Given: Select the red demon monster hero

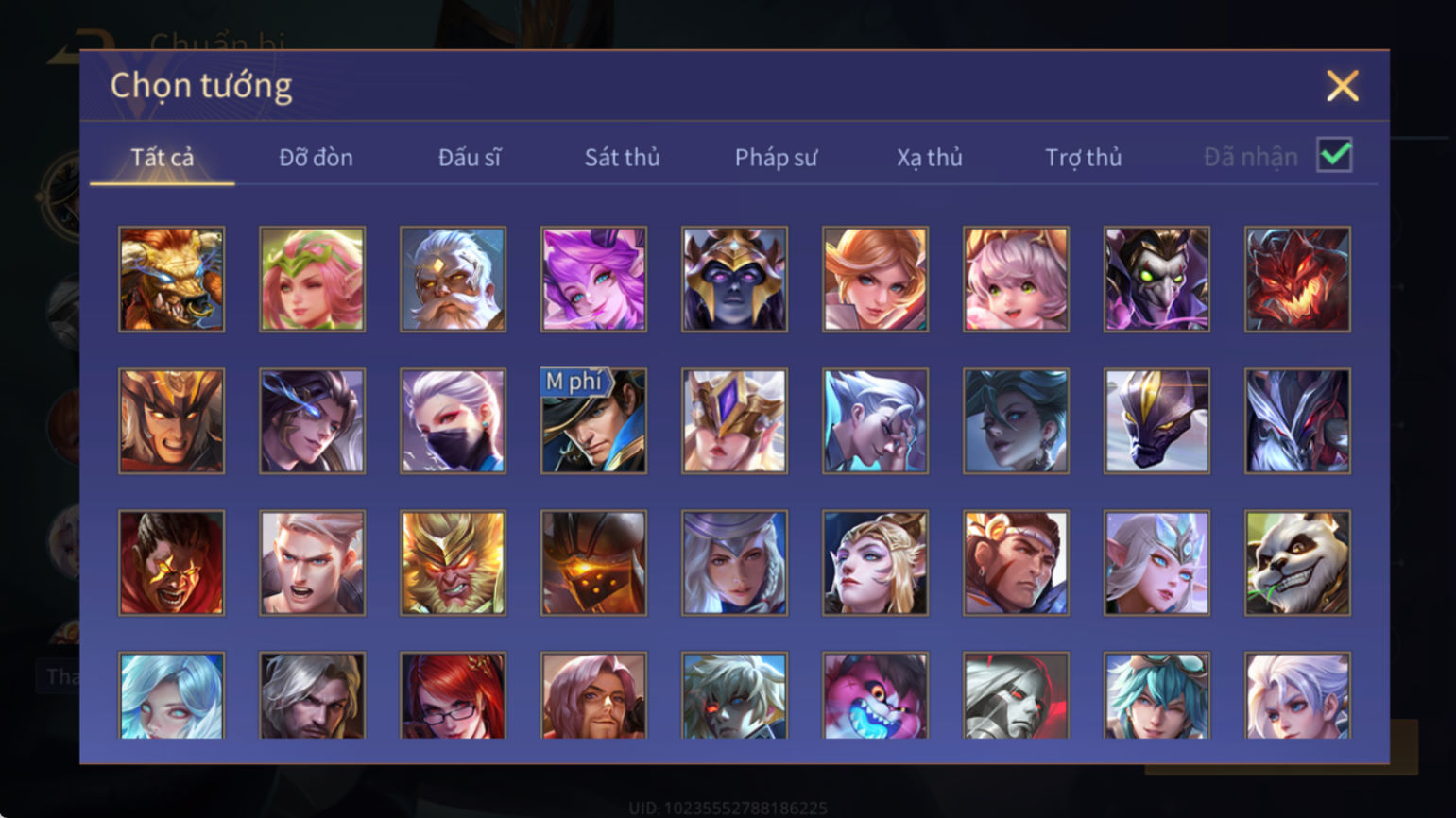Looking at the screenshot, I should click(x=1297, y=279).
